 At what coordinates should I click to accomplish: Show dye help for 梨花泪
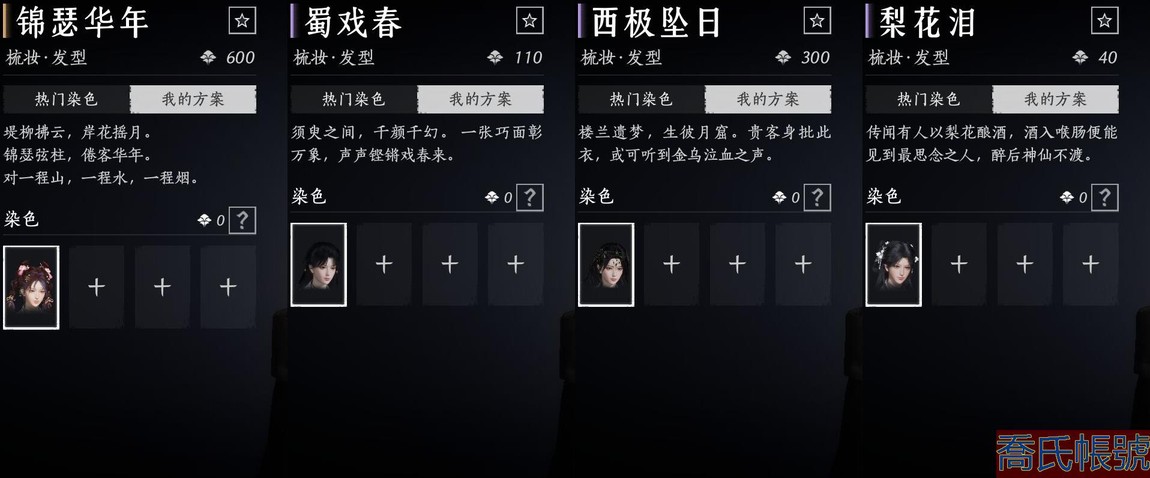tap(1105, 197)
